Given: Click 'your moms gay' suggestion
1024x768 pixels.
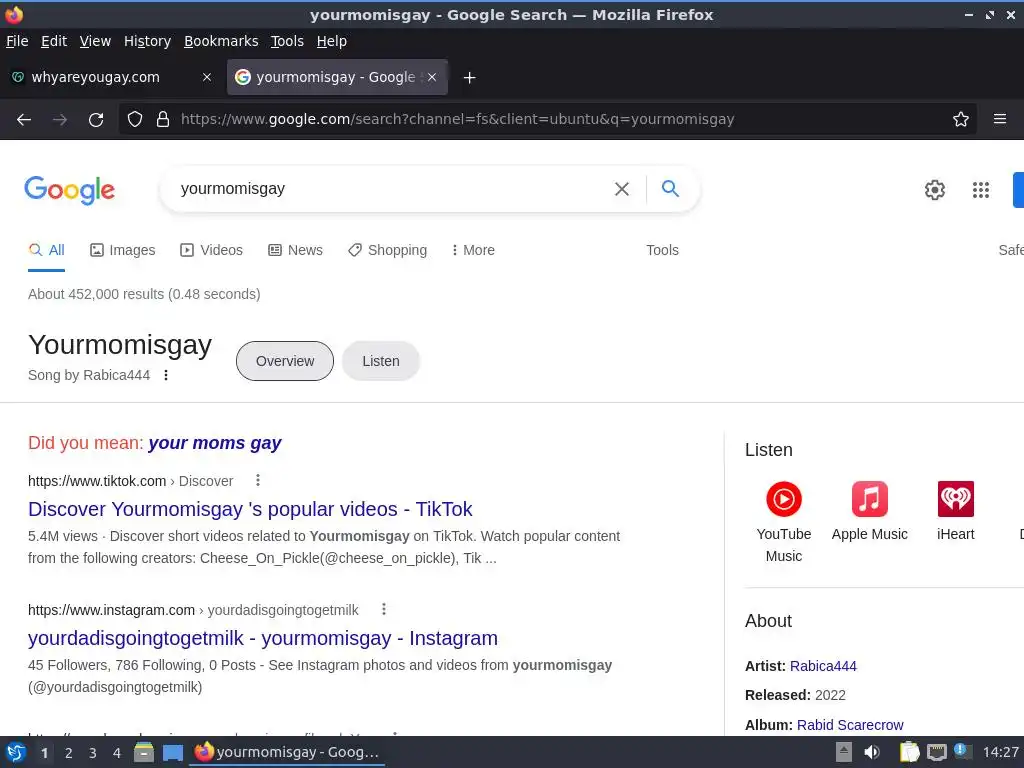Looking at the screenshot, I should coord(214,443).
